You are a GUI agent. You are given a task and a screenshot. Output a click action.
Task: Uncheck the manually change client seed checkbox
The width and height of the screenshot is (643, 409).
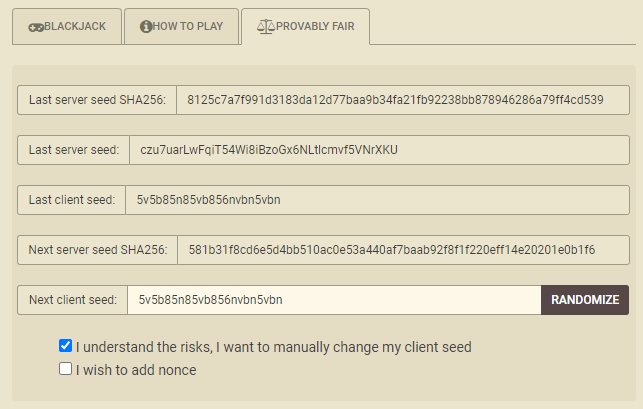click(66, 346)
